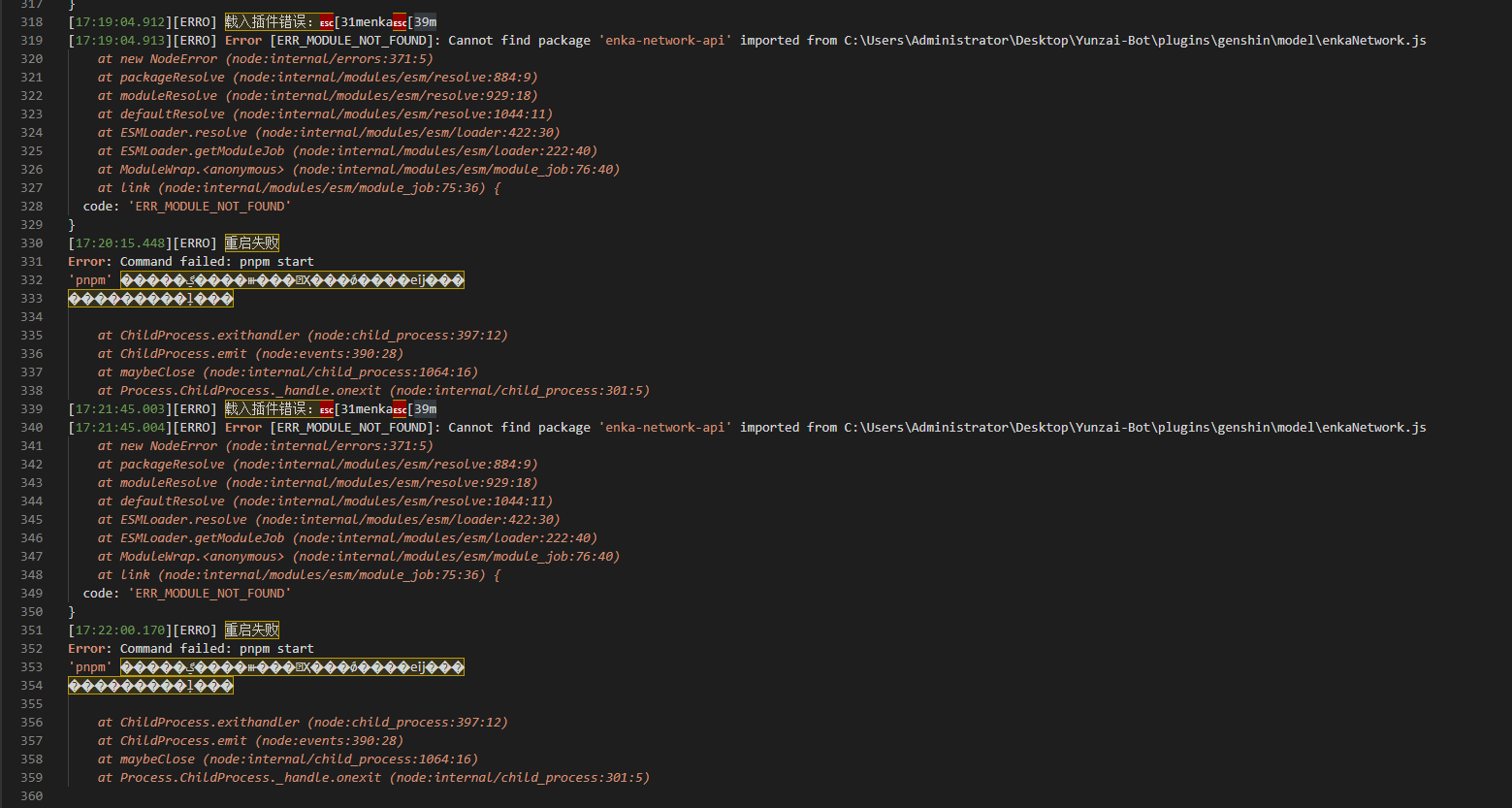Select the [ERRO] tag on line 340

click(195, 427)
